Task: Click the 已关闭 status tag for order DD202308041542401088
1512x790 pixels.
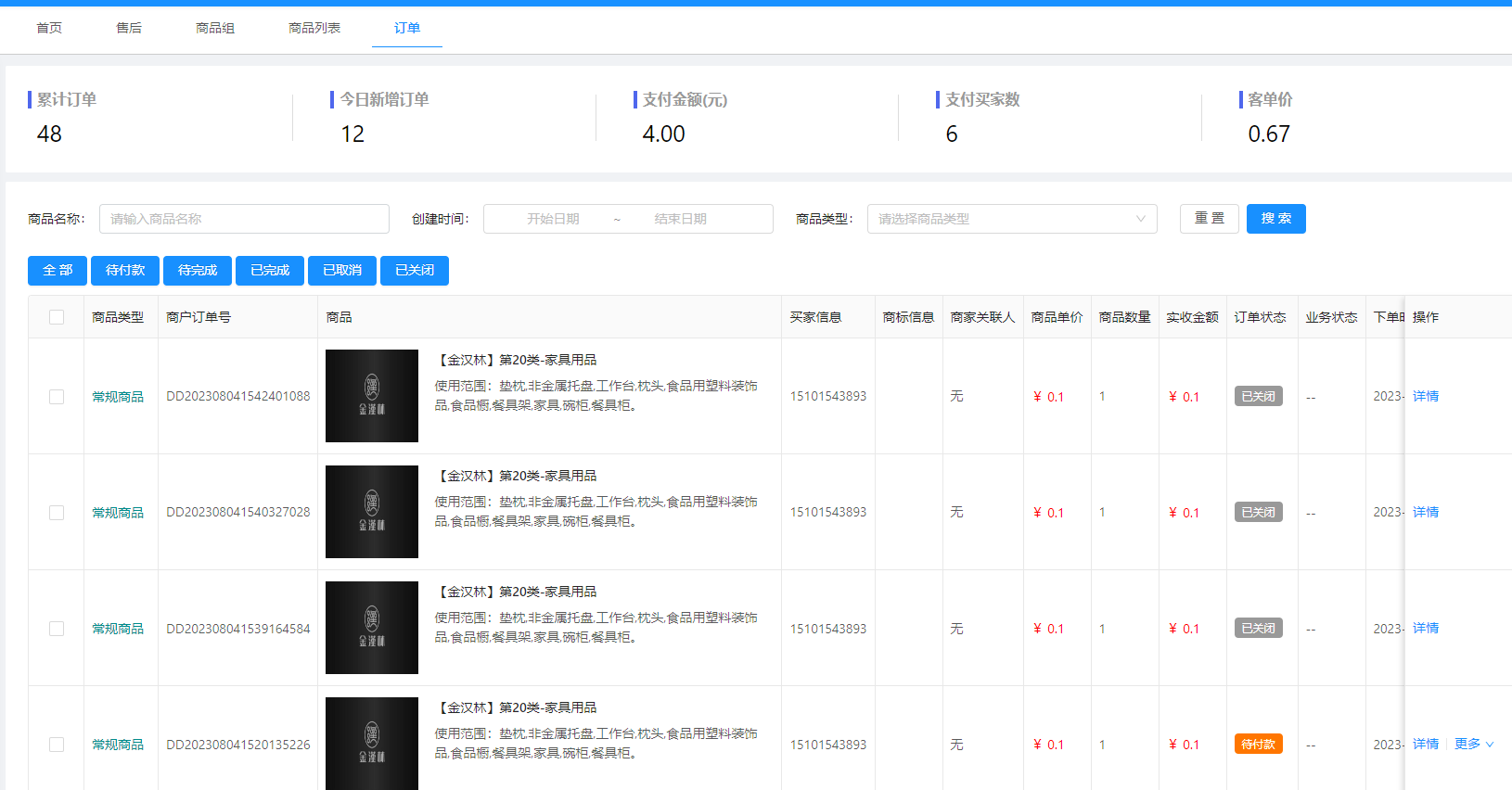Action: (1259, 396)
